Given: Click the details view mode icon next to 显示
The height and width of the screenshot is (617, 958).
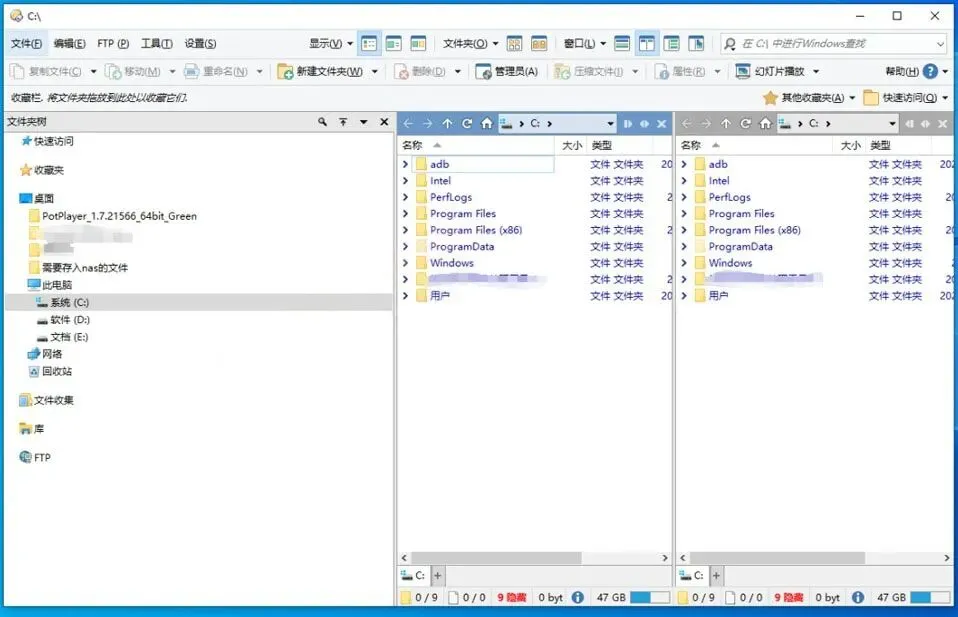Looking at the screenshot, I should pos(369,43).
